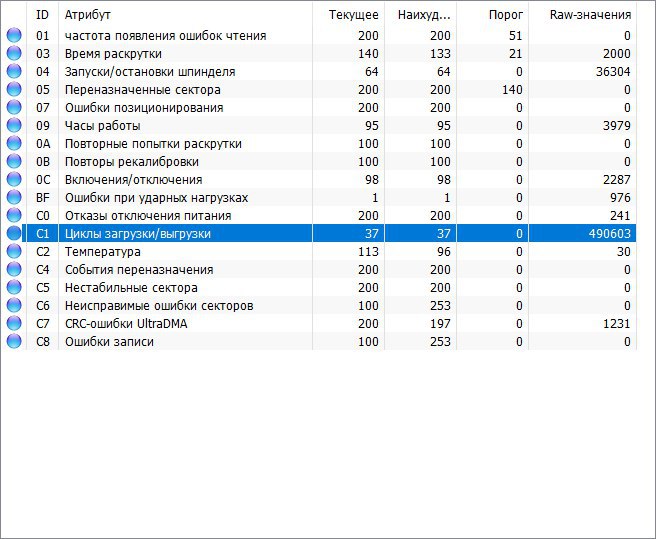Image resolution: width=656 pixels, height=539 pixels.
Task: Click raw value 241
Action: [x=620, y=216]
